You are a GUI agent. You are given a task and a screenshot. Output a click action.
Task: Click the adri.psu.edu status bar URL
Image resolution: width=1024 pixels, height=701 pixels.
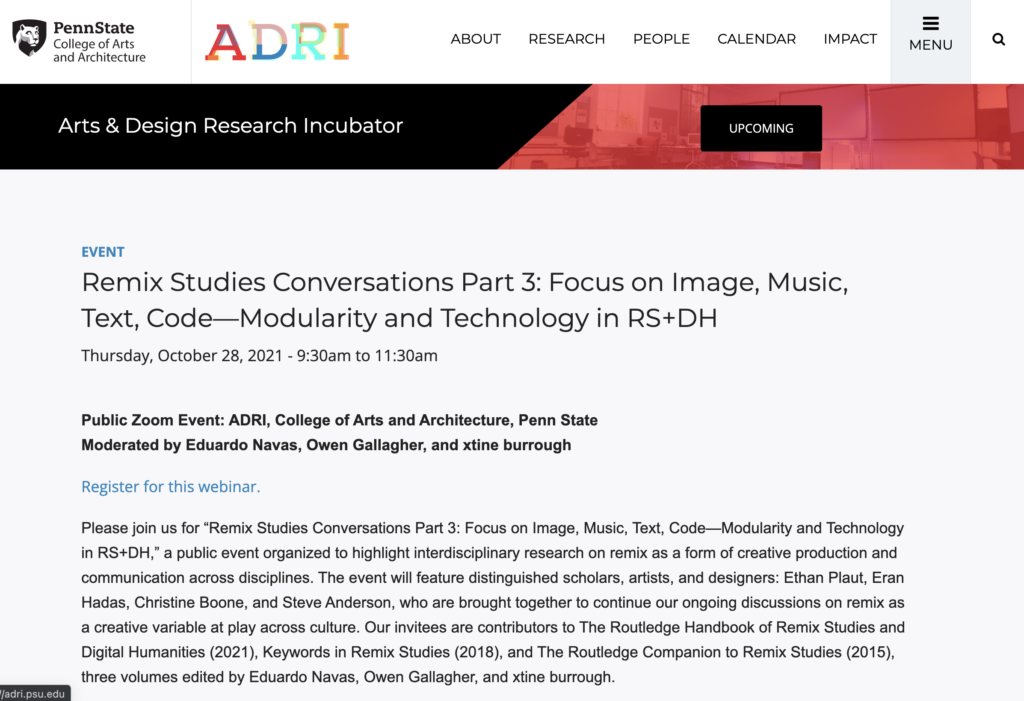pos(34,694)
